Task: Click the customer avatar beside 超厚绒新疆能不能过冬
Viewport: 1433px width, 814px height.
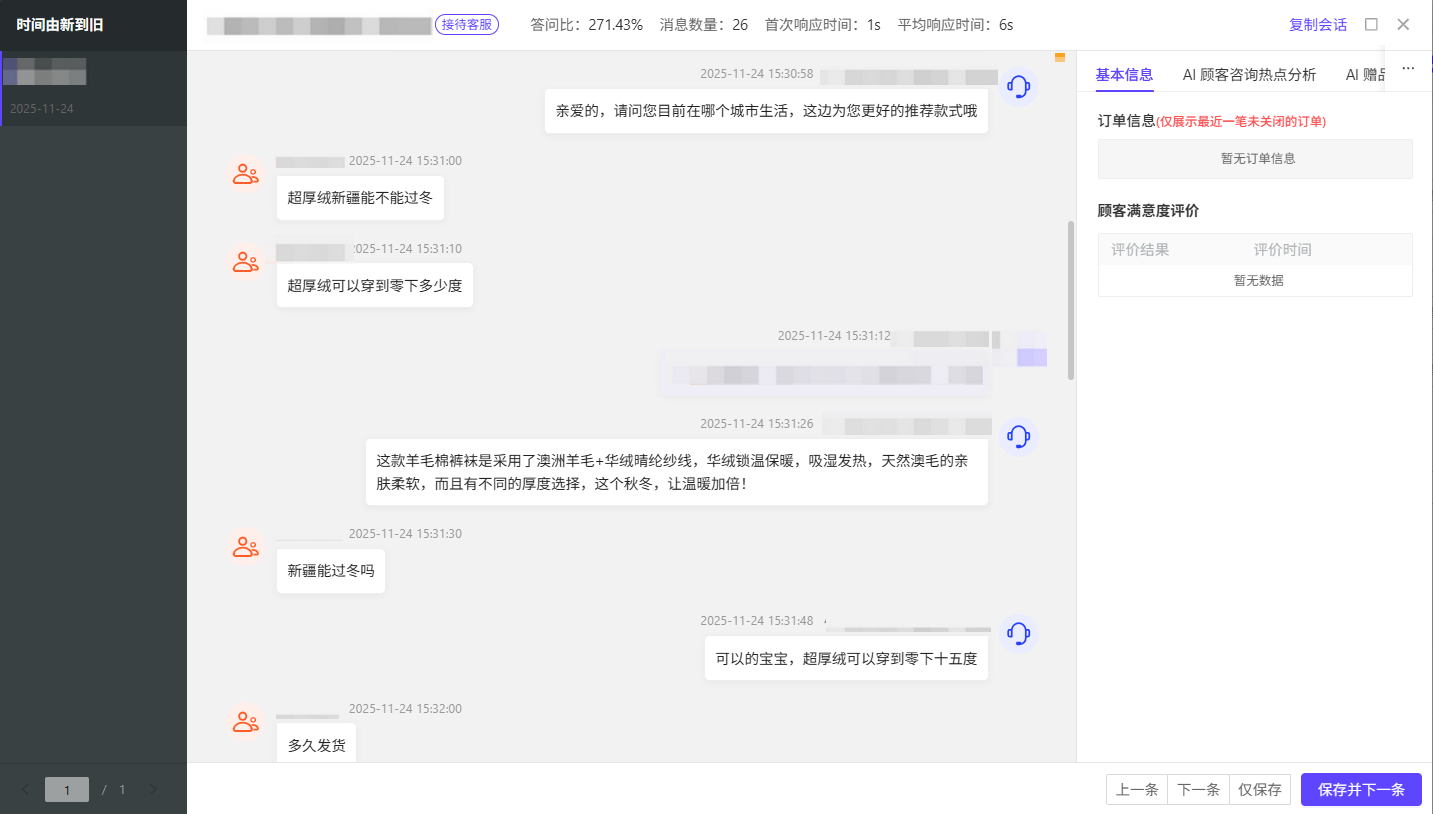Action: point(246,174)
